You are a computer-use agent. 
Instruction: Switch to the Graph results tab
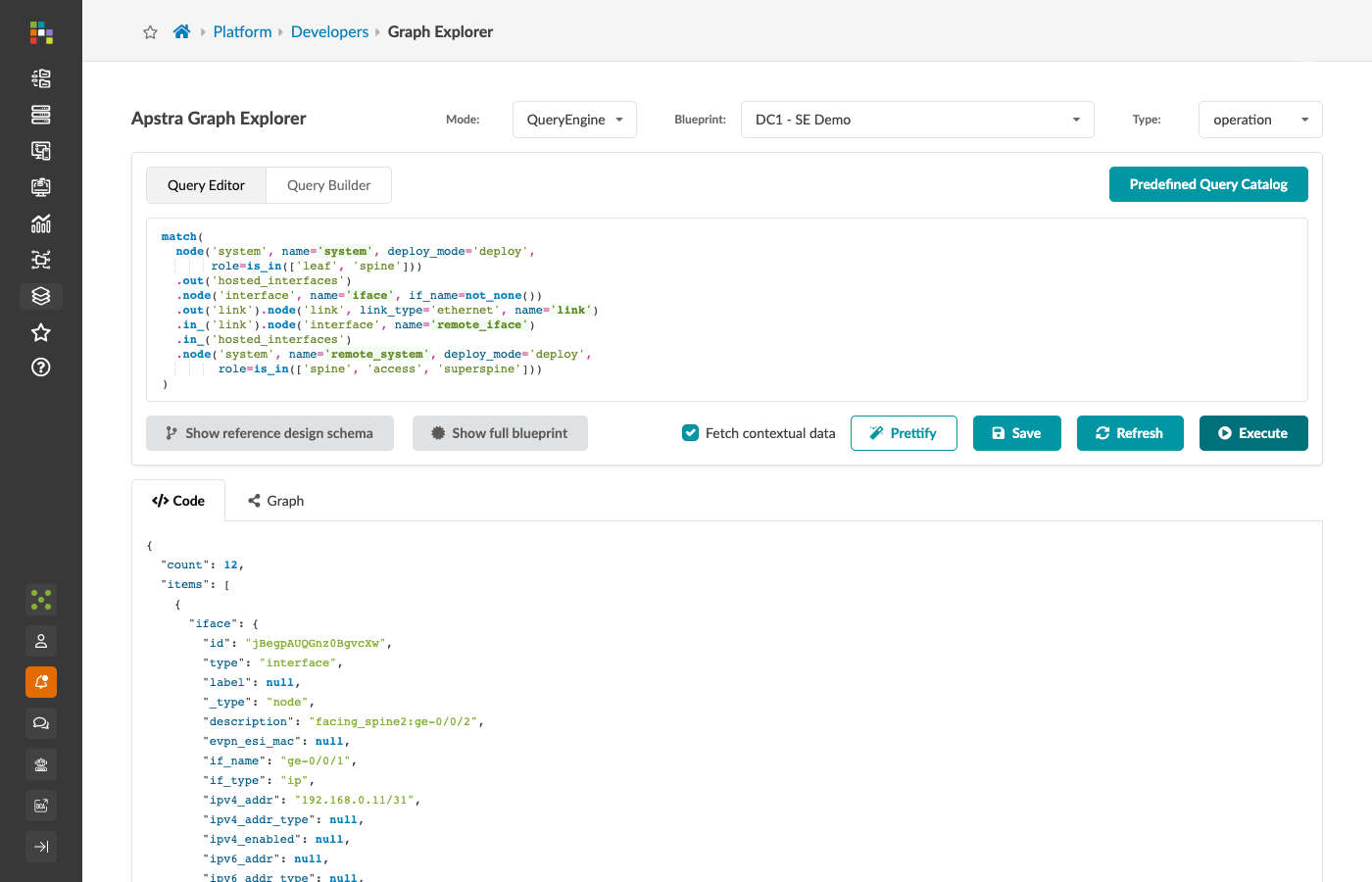pos(275,501)
